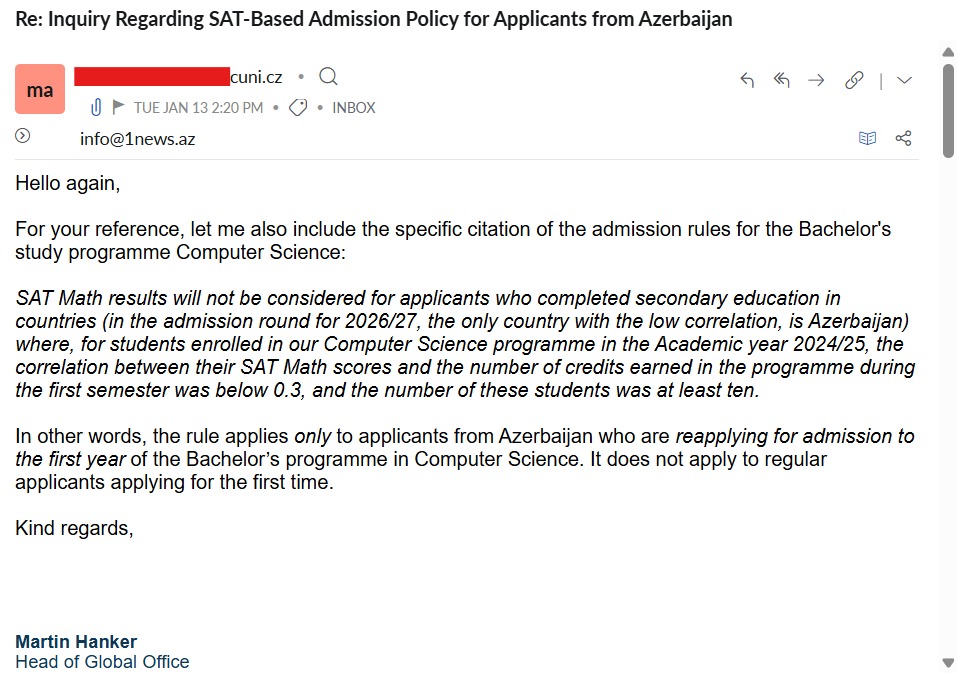
Task: Open the attachment paperclip icon
Action: pos(96,107)
